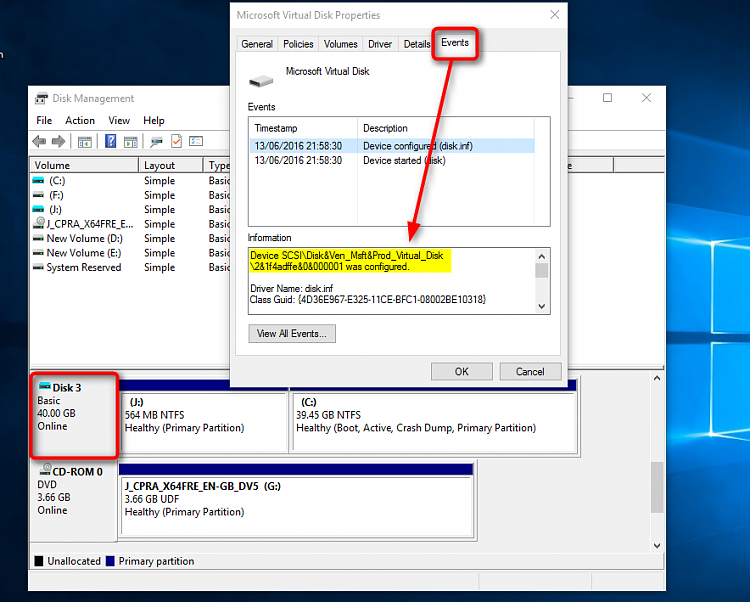This screenshot has height=602, width=750.
Task: Click the Information box scrollbar thumb
Action: [x=541, y=270]
